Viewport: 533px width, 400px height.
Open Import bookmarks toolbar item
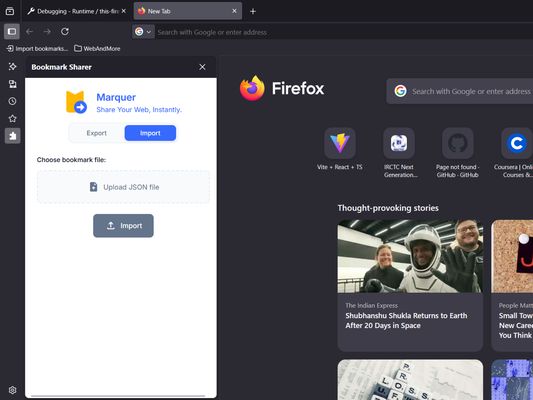point(37,49)
